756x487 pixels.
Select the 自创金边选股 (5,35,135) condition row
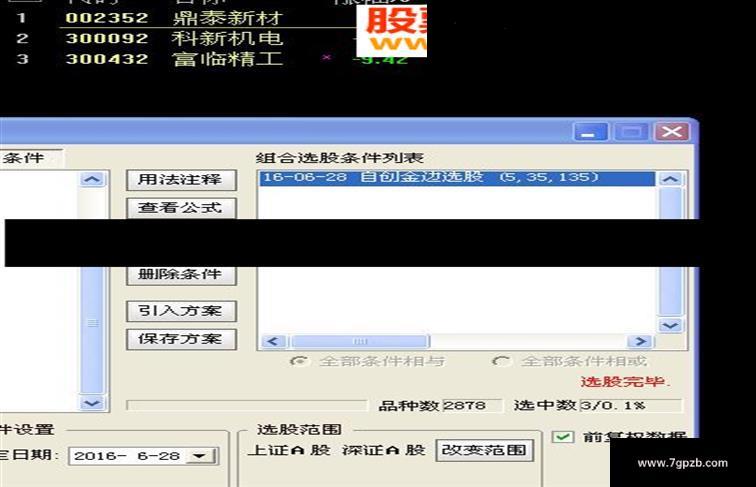tap(457, 178)
